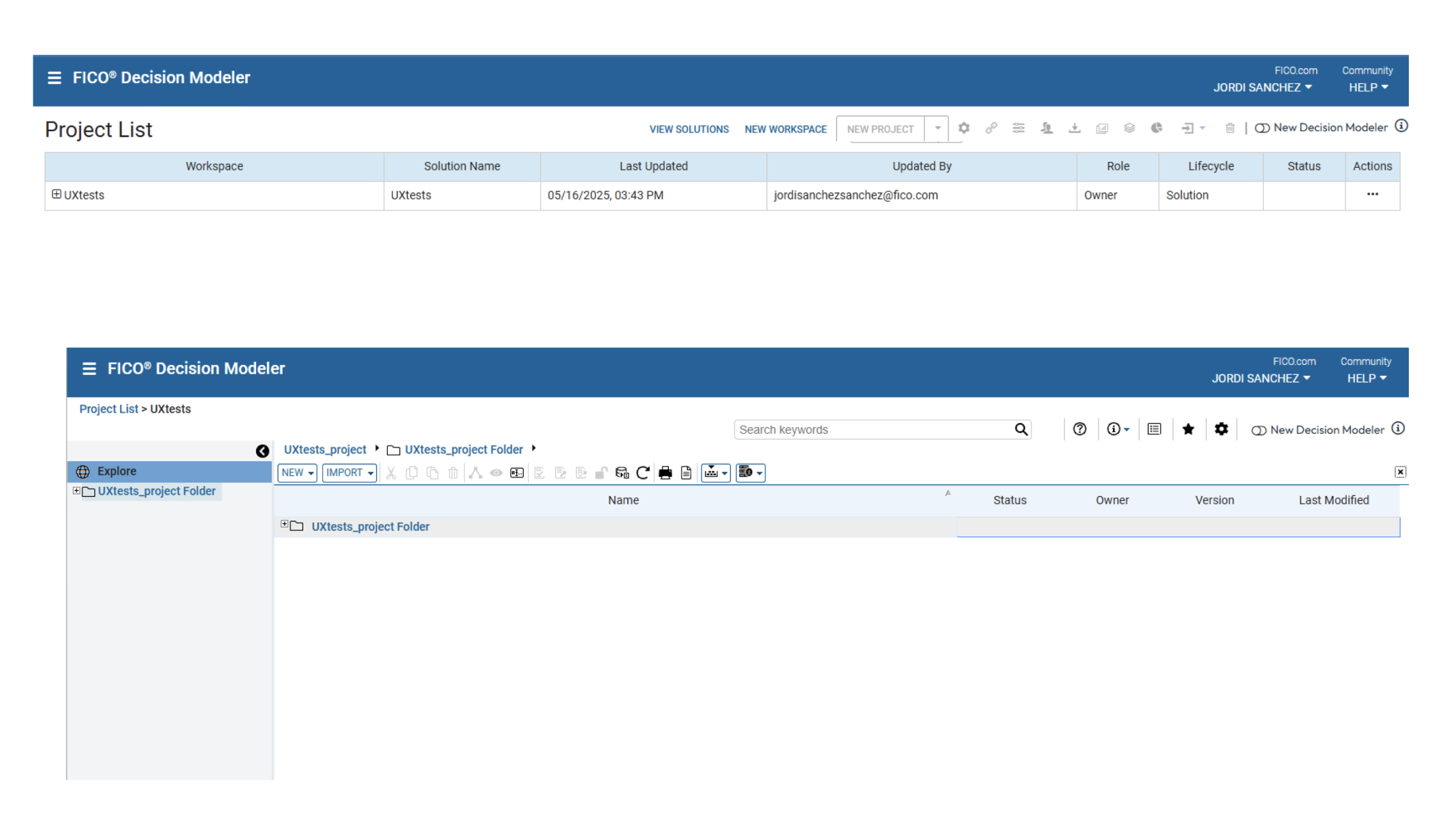Open the IMPORT dropdown in explorer toolbar
The height and width of the screenshot is (819, 1456).
[349, 473]
